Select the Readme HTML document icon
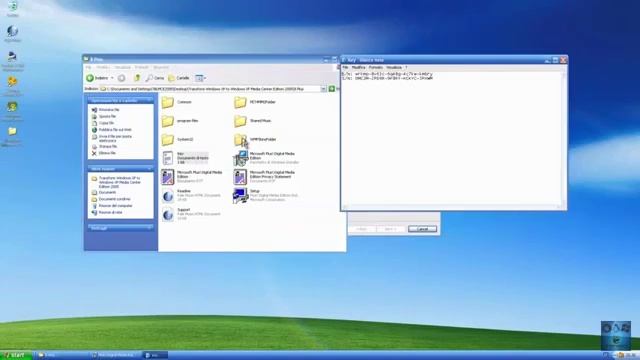This screenshot has height=360, width=640. (x=168, y=196)
